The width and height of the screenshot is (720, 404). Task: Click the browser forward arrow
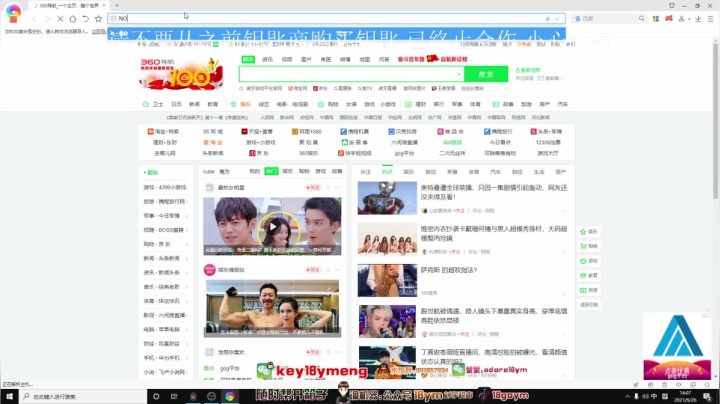pyautogui.click(x=47, y=19)
